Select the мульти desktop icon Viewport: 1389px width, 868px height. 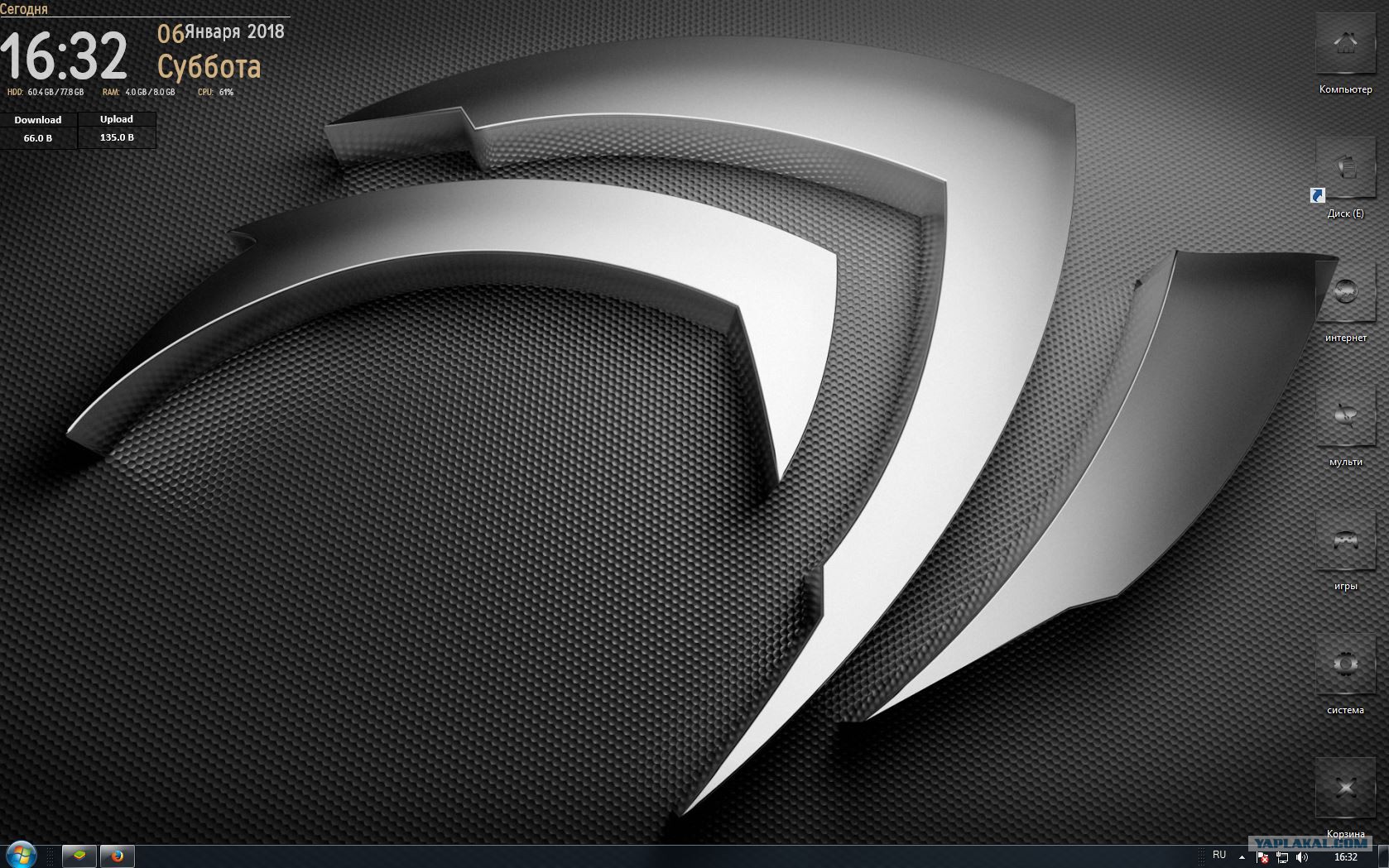pos(1345,415)
